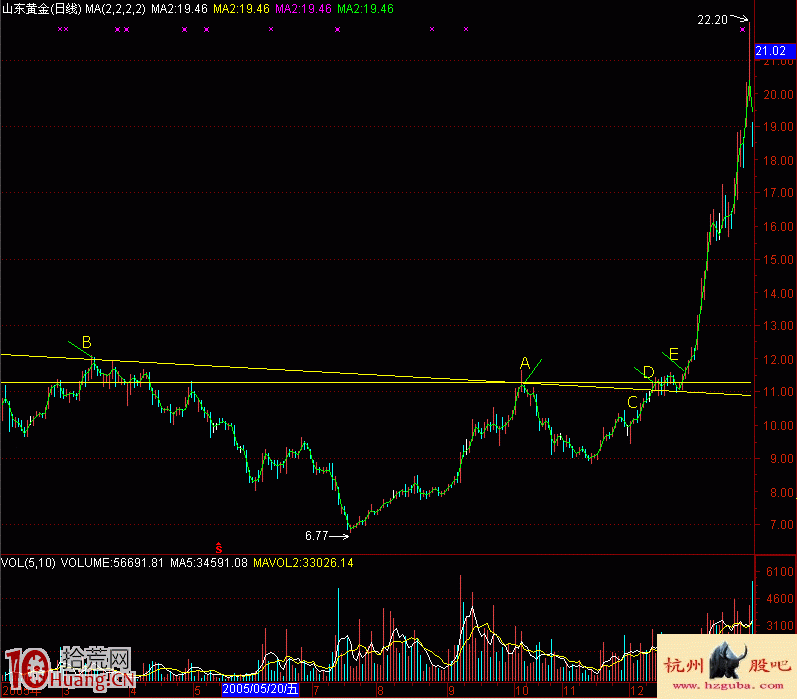Image resolution: width=797 pixels, height=699 pixels.
Task: Select annotation letter B
Action: coord(86,342)
